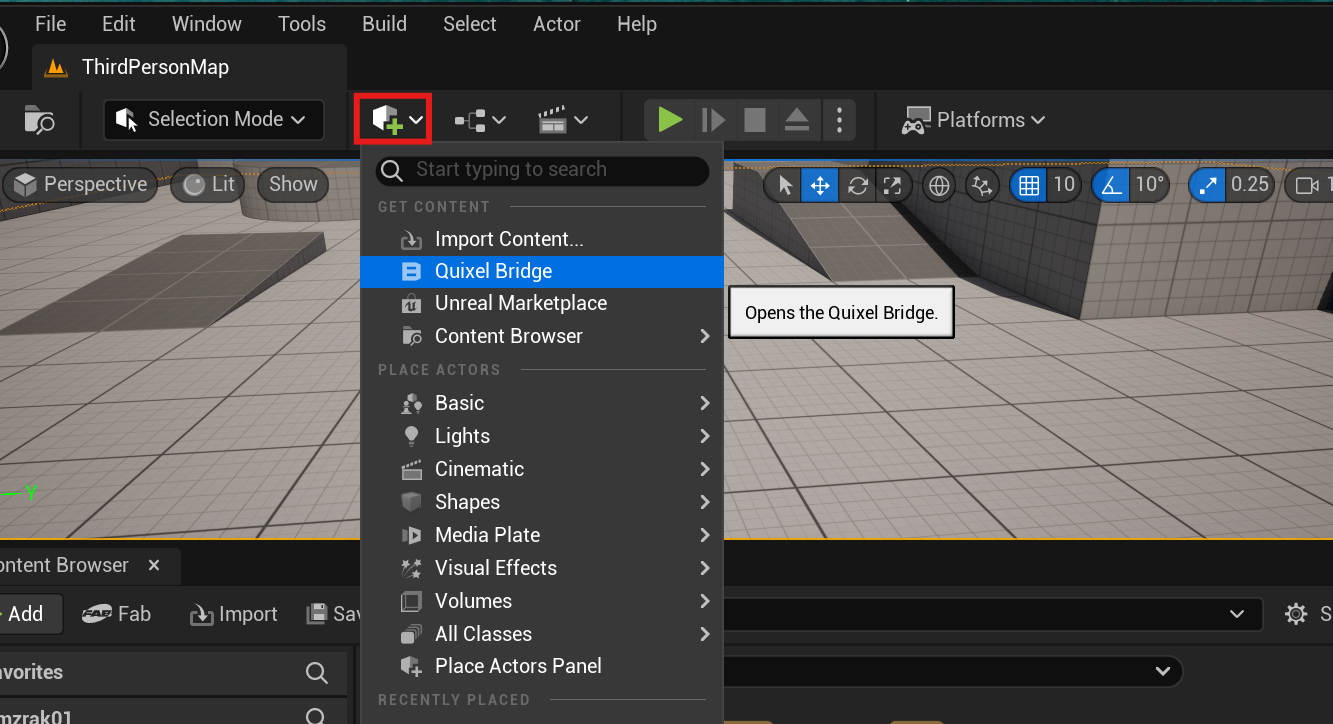Click the Stop play button
Image resolution: width=1333 pixels, height=724 pixels.
pos(755,120)
